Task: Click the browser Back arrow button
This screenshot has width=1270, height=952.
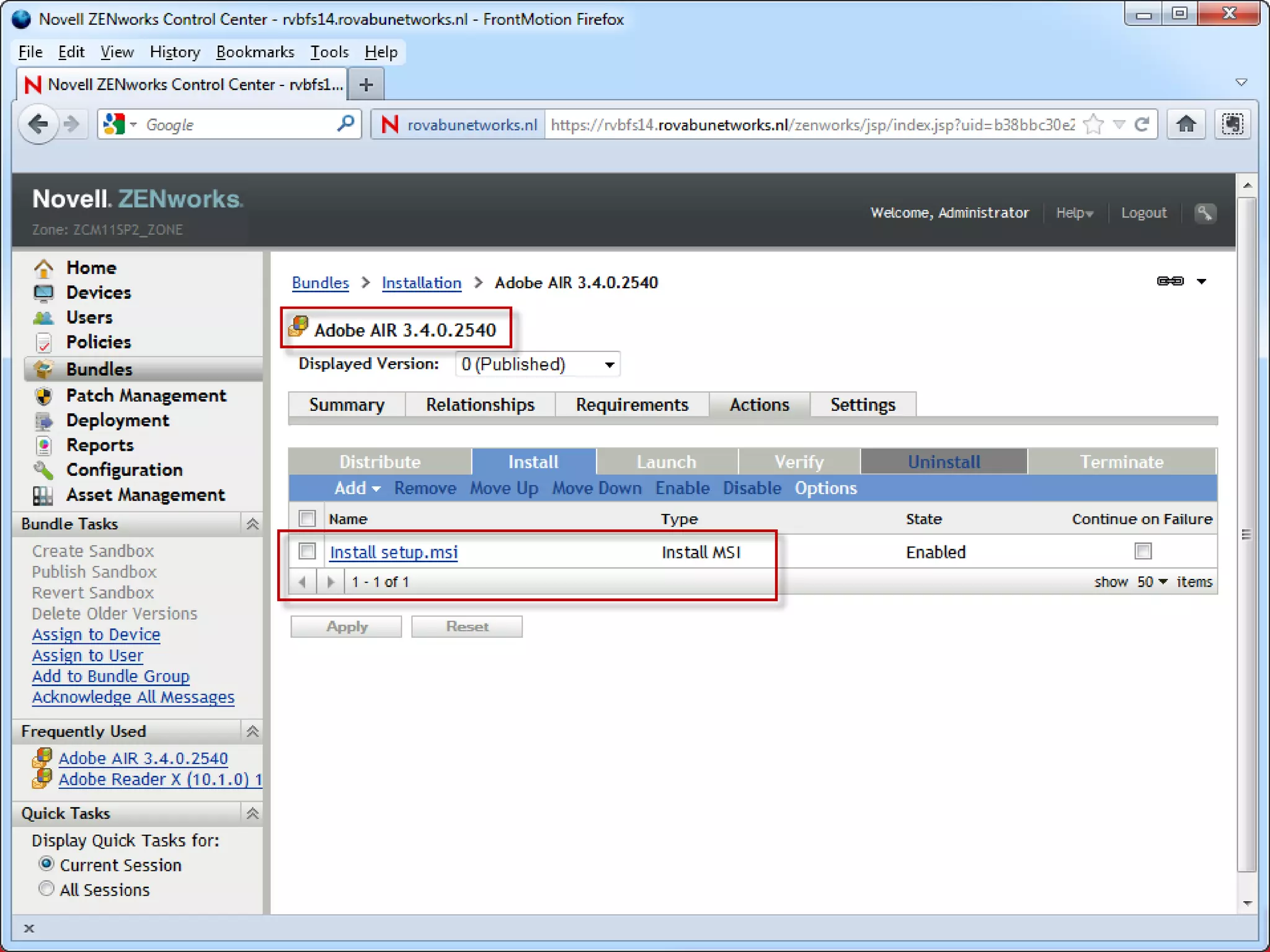Action: click(38, 124)
